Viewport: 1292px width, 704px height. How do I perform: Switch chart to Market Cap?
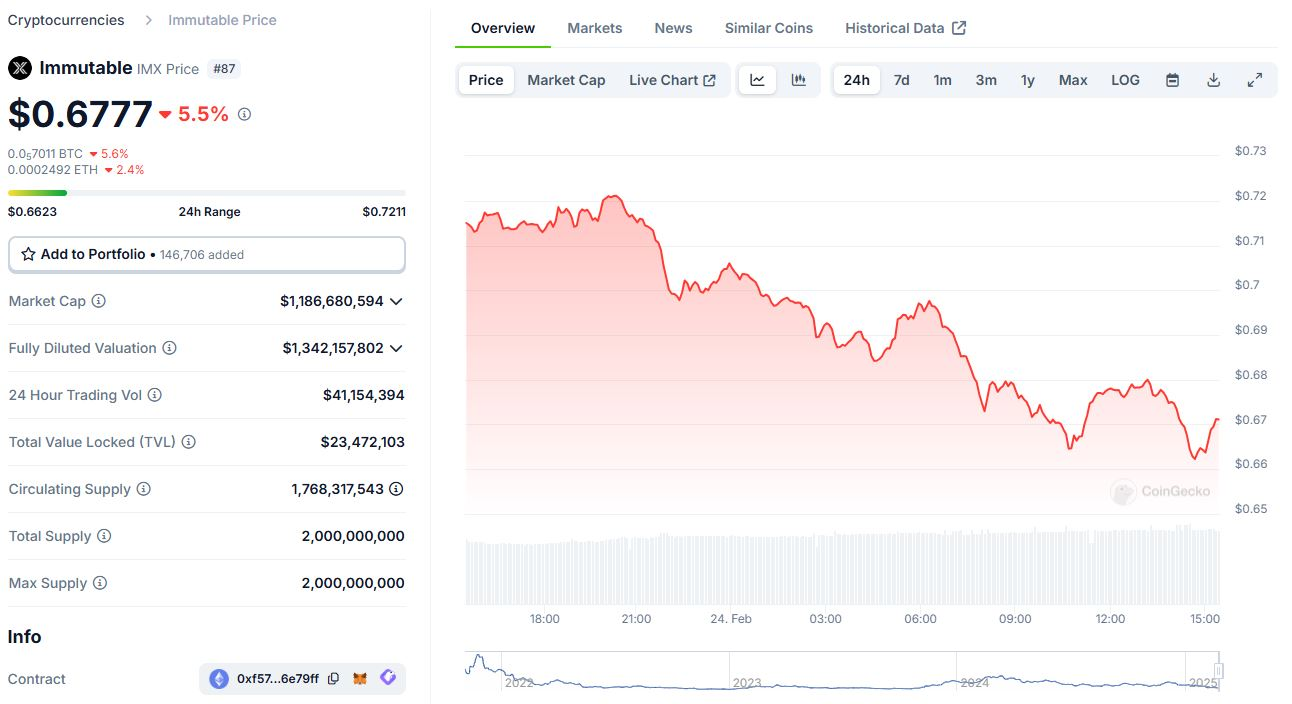pyautogui.click(x=566, y=80)
